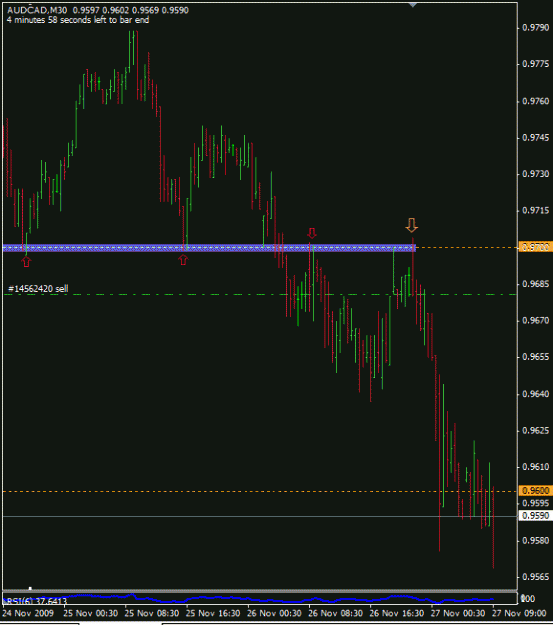Click the AUDCAD,M30 chart title text
Image resolution: width=553 pixels, height=625 pixels.
(37, 10)
